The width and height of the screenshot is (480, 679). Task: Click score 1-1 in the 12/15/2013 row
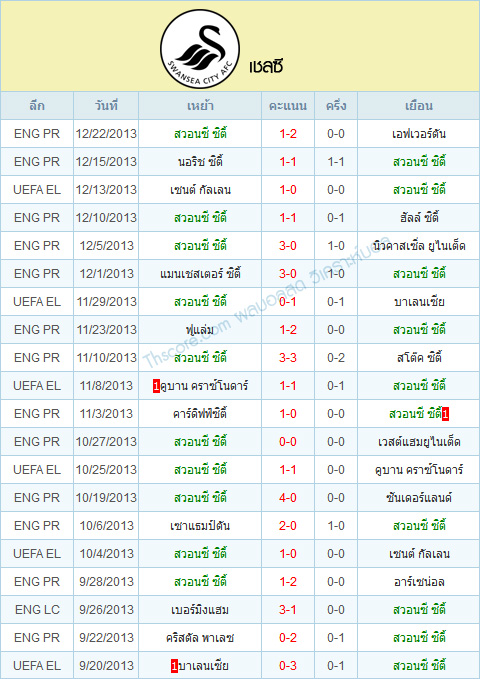(288, 162)
